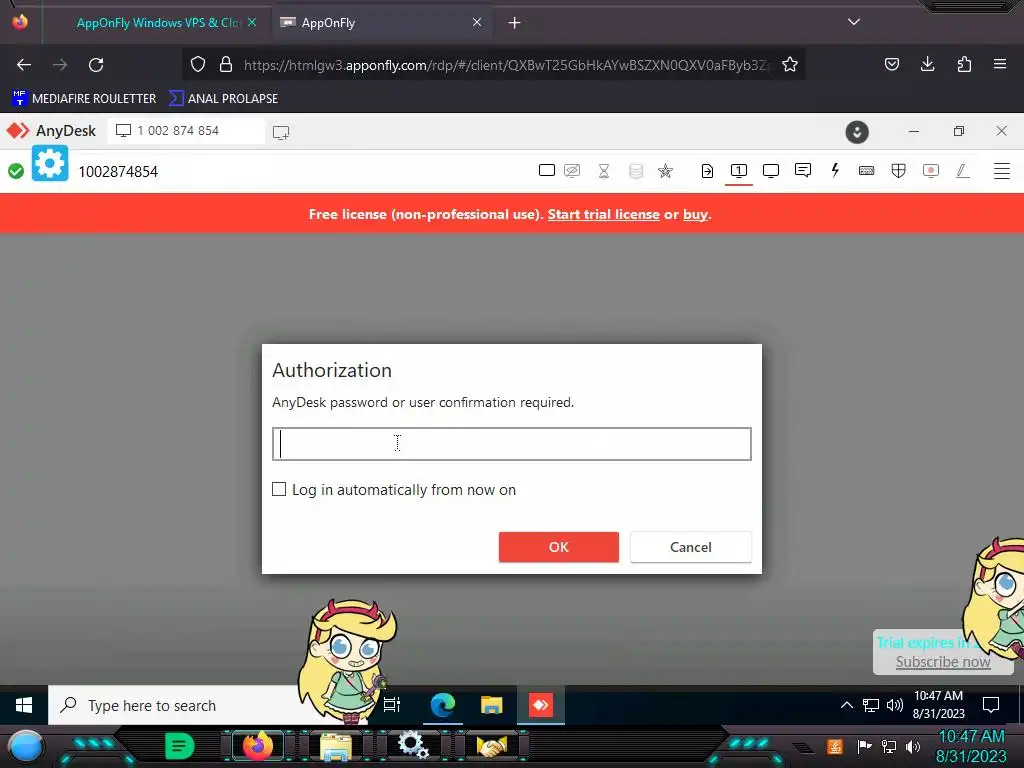
Task: Open Firefox downloads panel
Action: click(x=927, y=64)
